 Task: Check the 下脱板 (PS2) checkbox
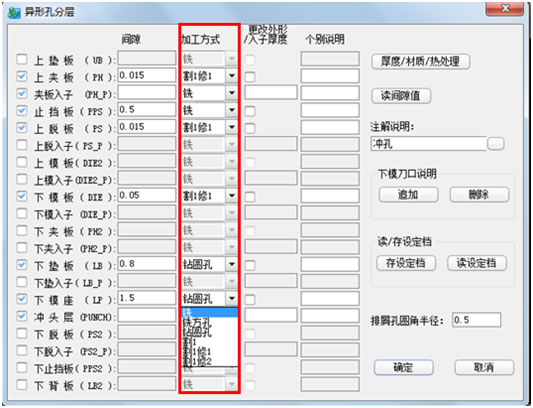tap(22, 333)
